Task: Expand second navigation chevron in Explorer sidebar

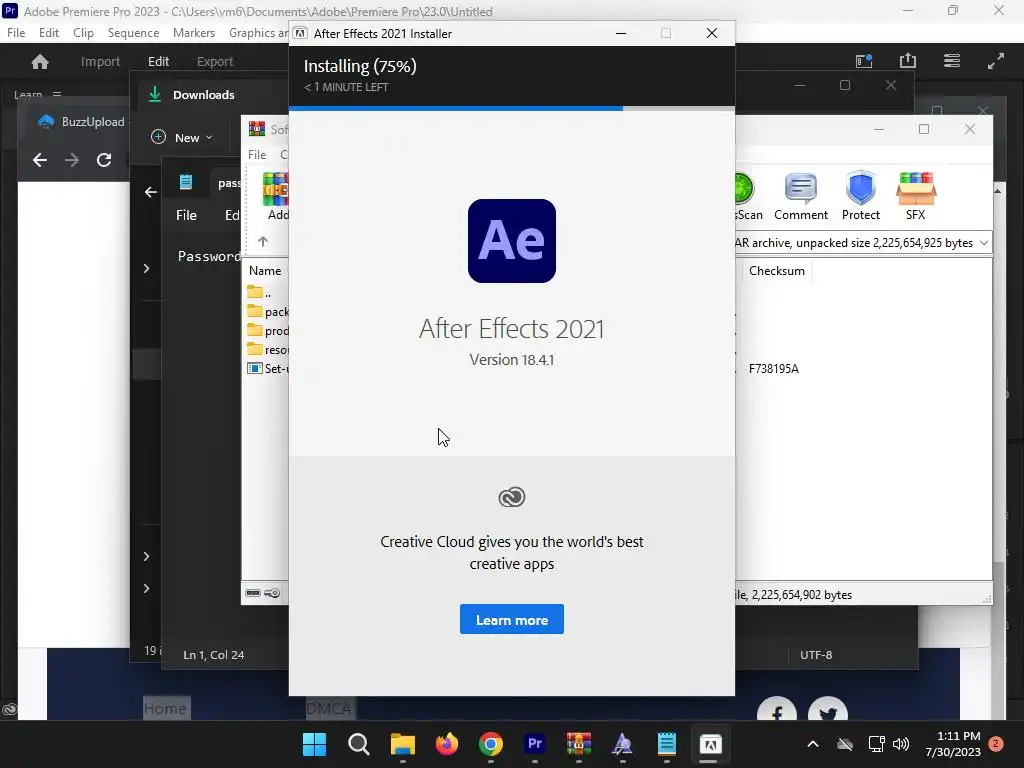Action: click(146, 556)
